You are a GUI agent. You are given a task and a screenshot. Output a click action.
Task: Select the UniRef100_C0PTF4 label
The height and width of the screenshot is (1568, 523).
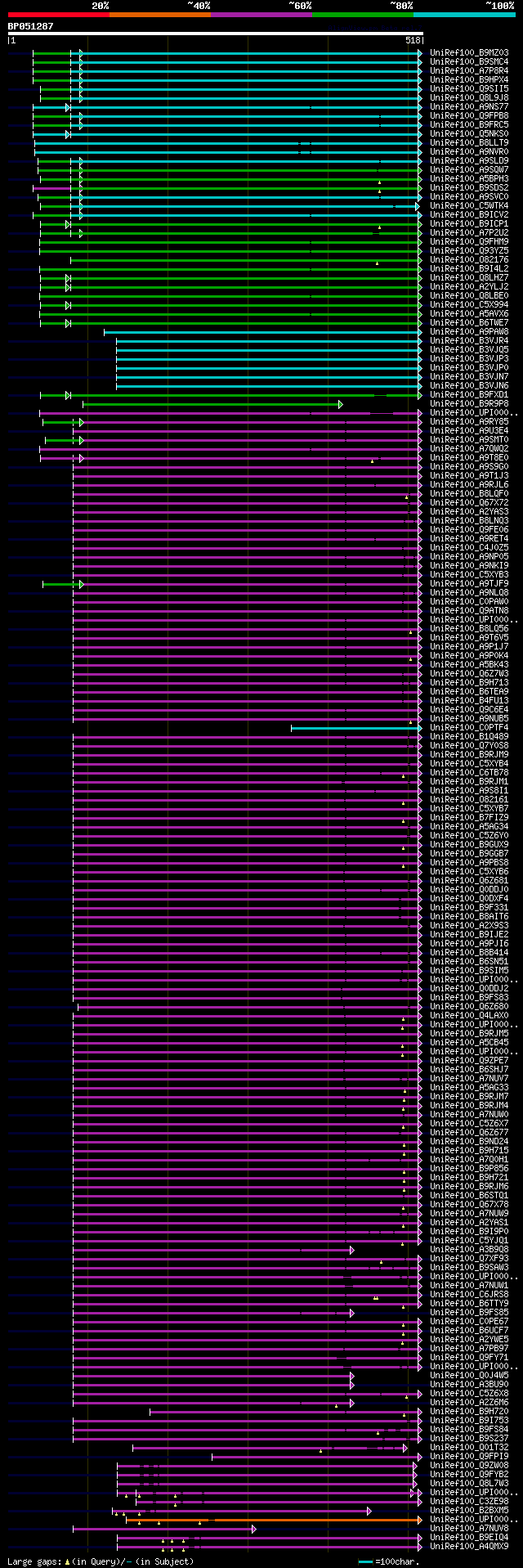[469, 728]
